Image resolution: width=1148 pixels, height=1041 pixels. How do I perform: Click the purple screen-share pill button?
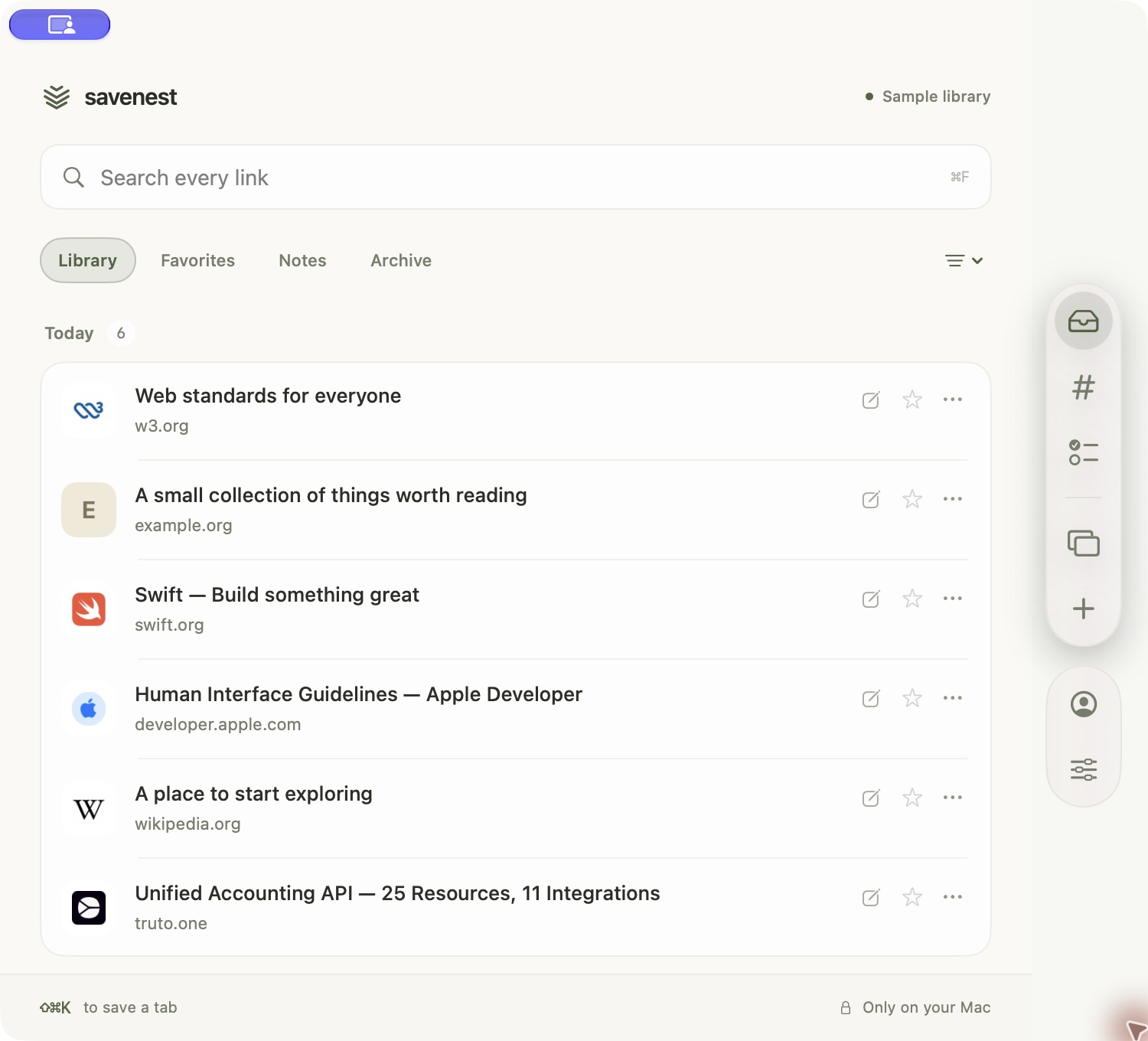click(60, 24)
